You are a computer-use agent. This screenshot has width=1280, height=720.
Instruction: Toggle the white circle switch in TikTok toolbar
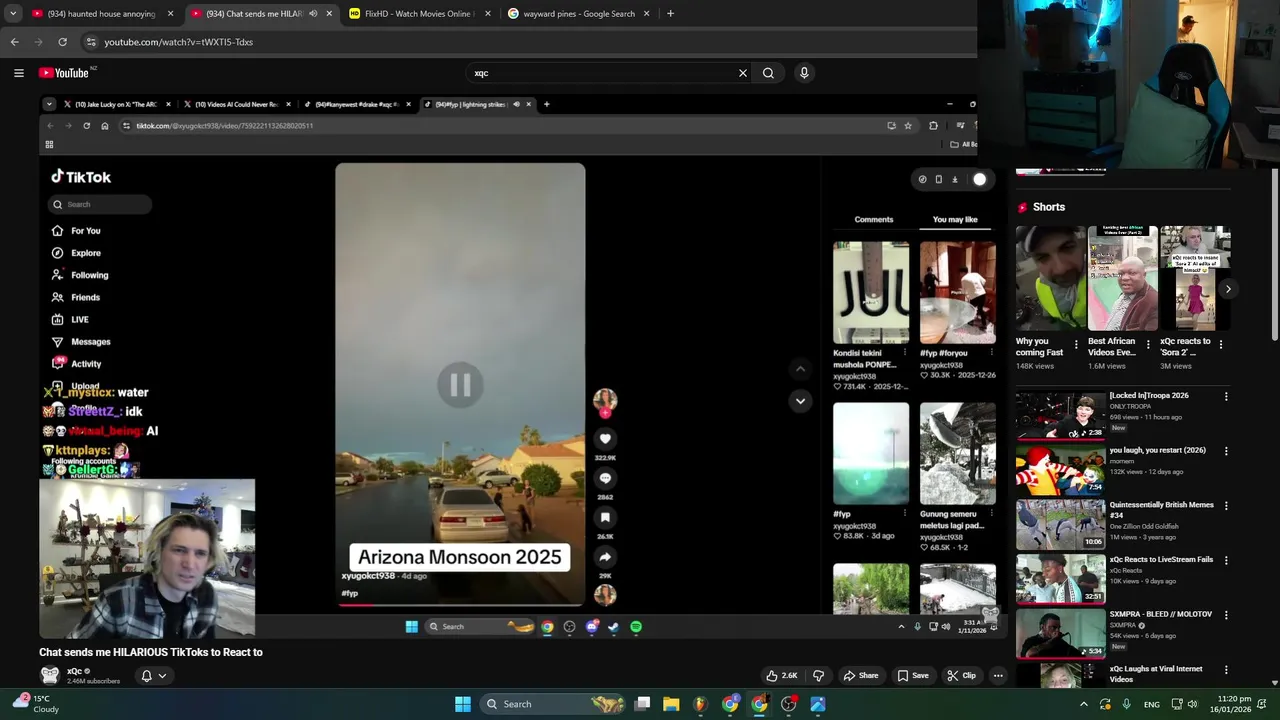(980, 179)
